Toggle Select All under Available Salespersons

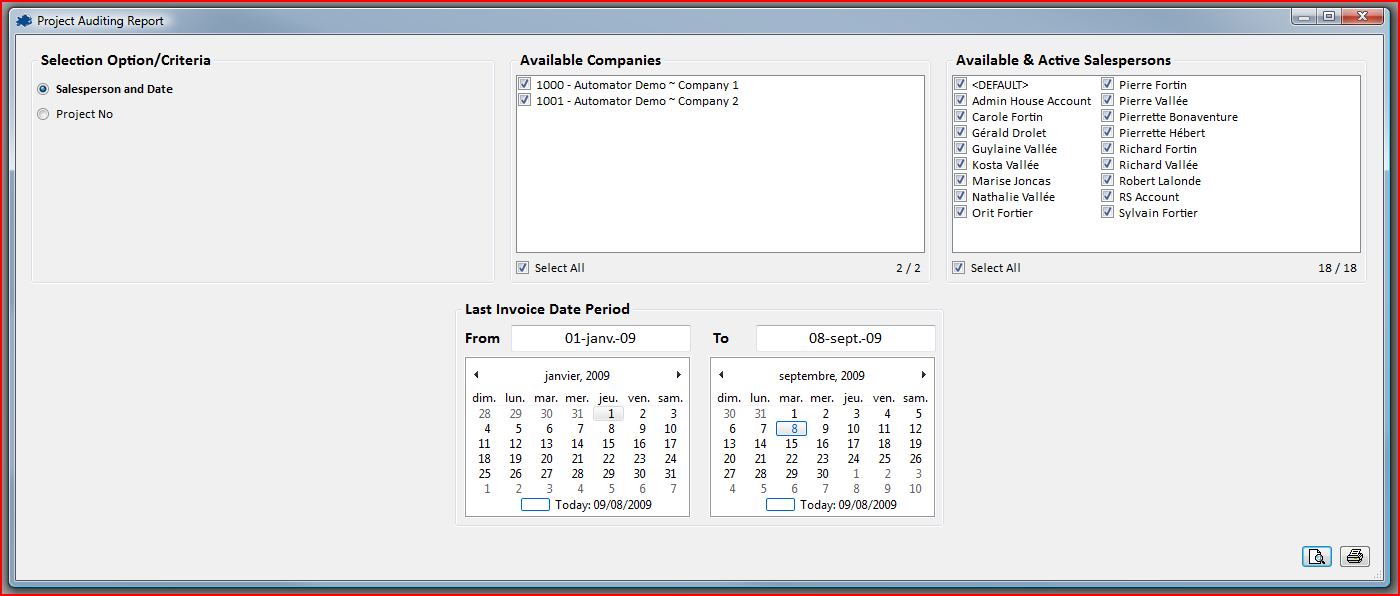click(959, 268)
